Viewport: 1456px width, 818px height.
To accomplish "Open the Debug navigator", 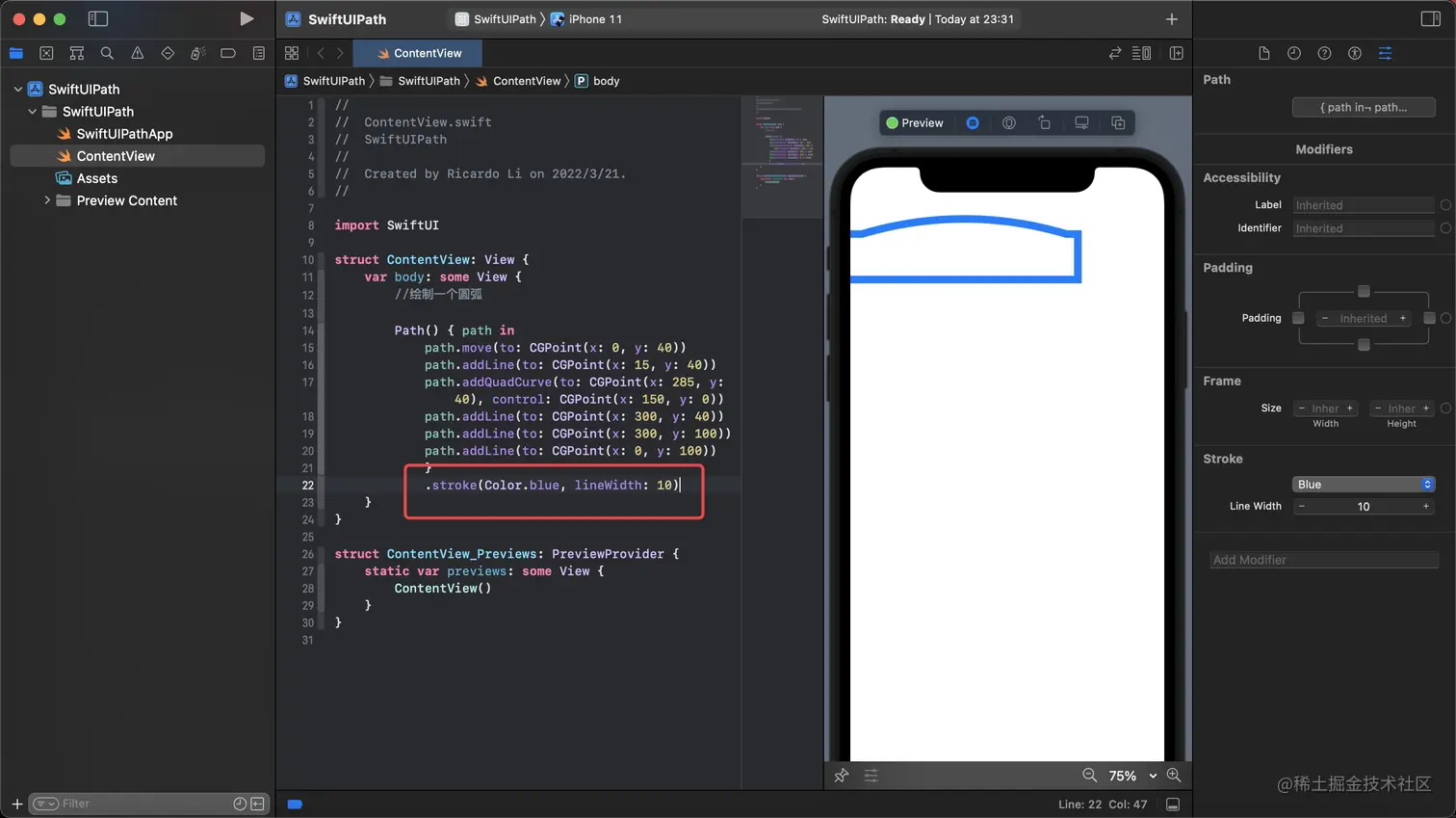I will tap(197, 53).
